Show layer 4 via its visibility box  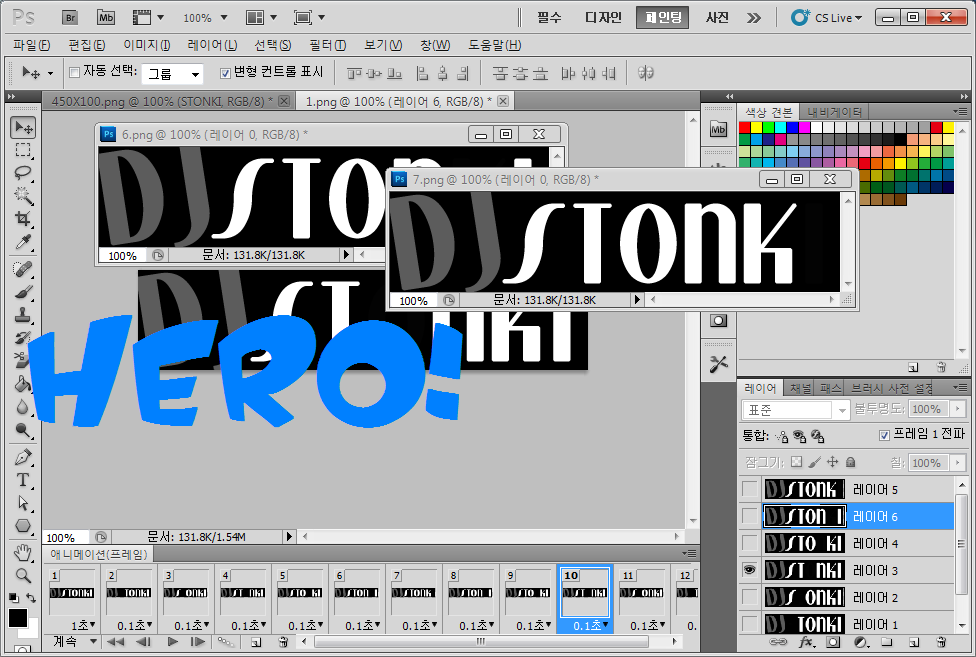click(750, 543)
